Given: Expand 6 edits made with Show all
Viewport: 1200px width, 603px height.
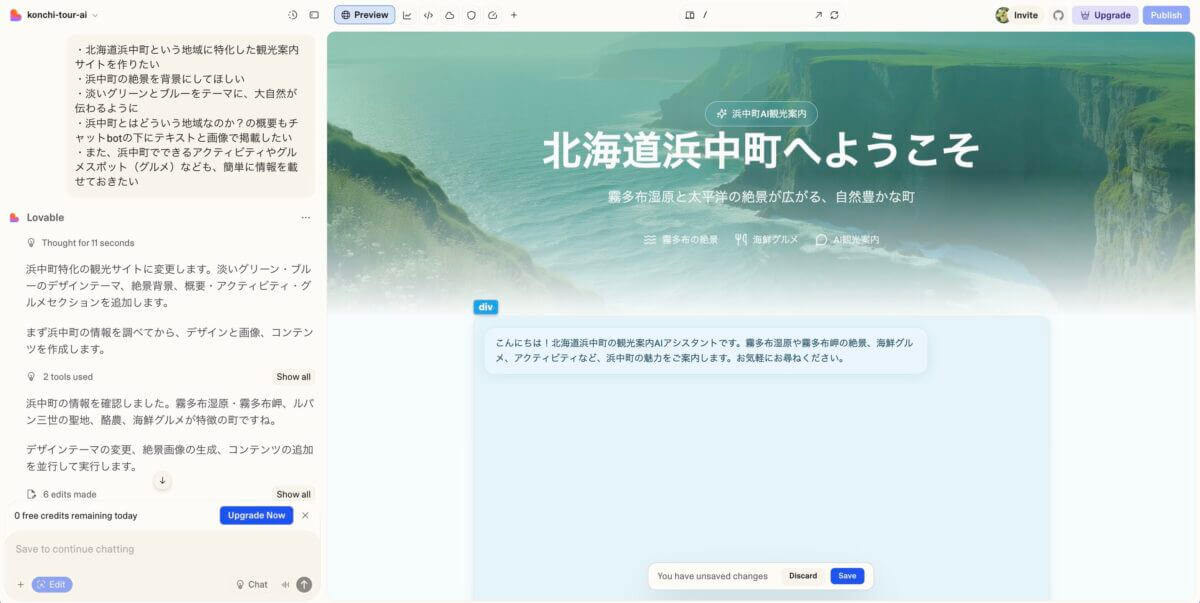Looking at the screenshot, I should pos(293,494).
